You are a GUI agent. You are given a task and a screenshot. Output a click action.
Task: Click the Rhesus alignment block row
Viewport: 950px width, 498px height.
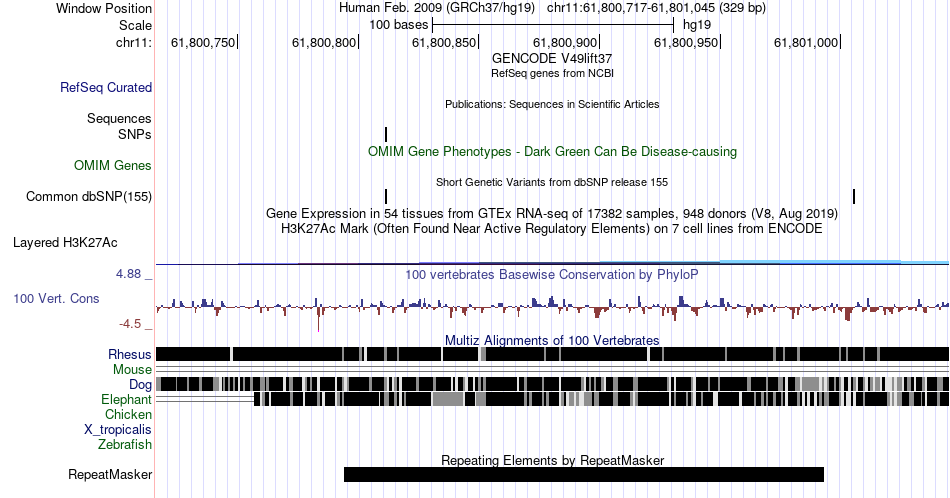553,354
